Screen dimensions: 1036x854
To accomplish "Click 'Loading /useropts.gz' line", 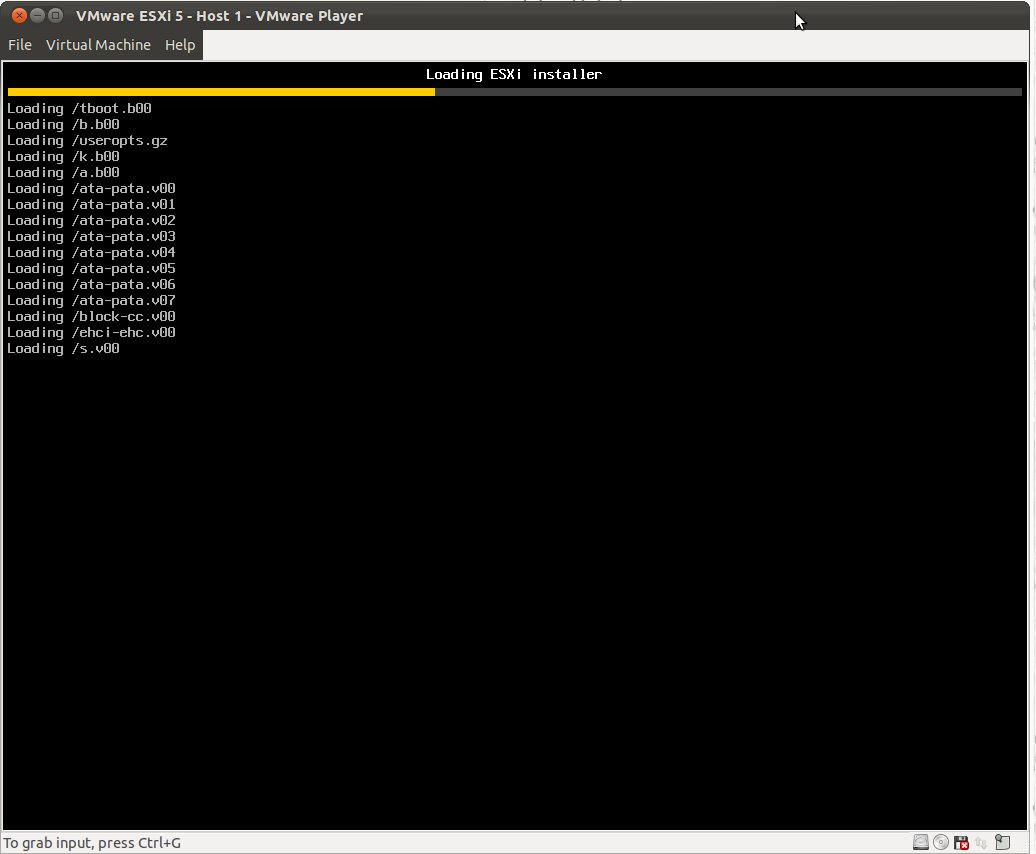I will point(87,141).
